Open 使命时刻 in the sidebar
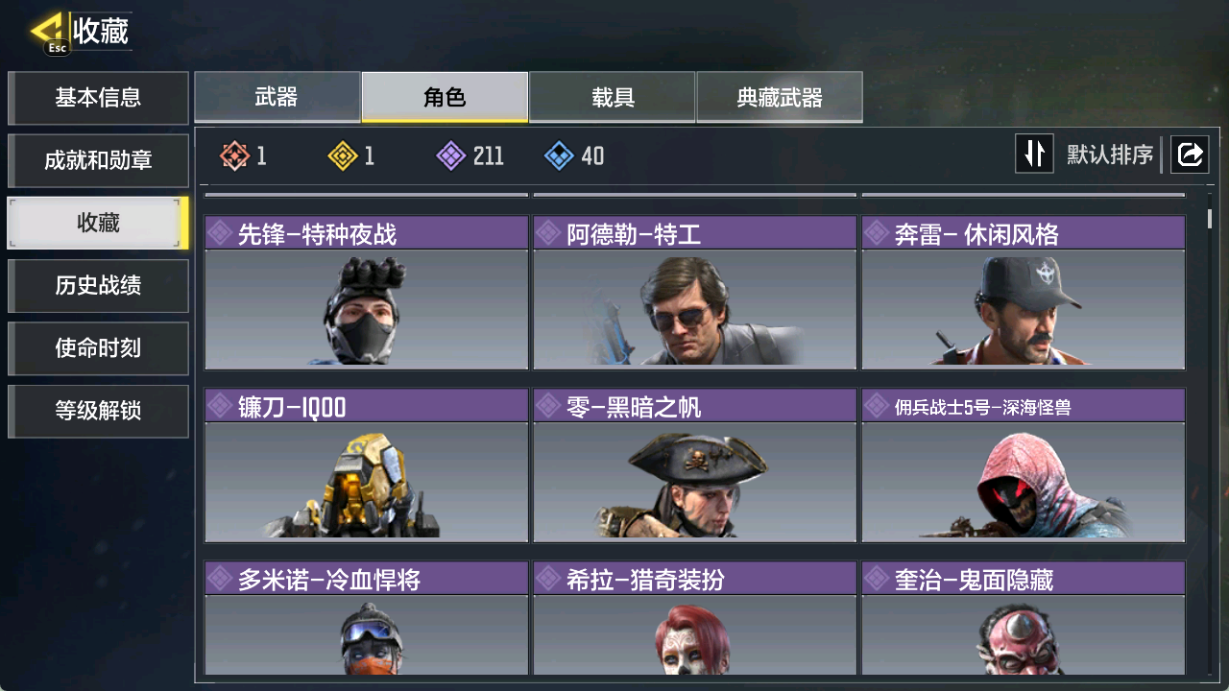The height and width of the screenshot is (691, 1229). (x=98, y=349)
